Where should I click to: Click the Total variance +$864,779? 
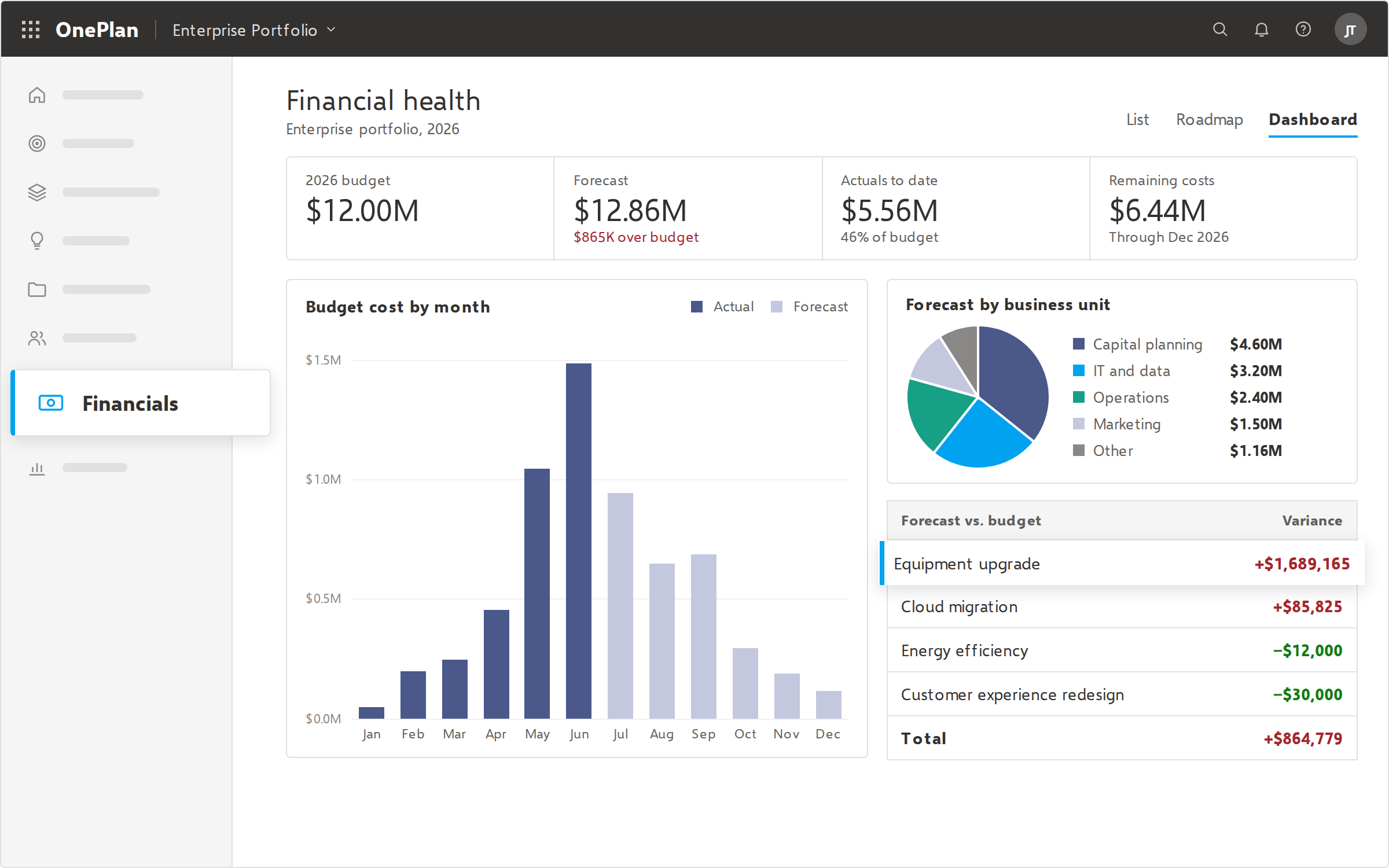(x=1303, y=738)
